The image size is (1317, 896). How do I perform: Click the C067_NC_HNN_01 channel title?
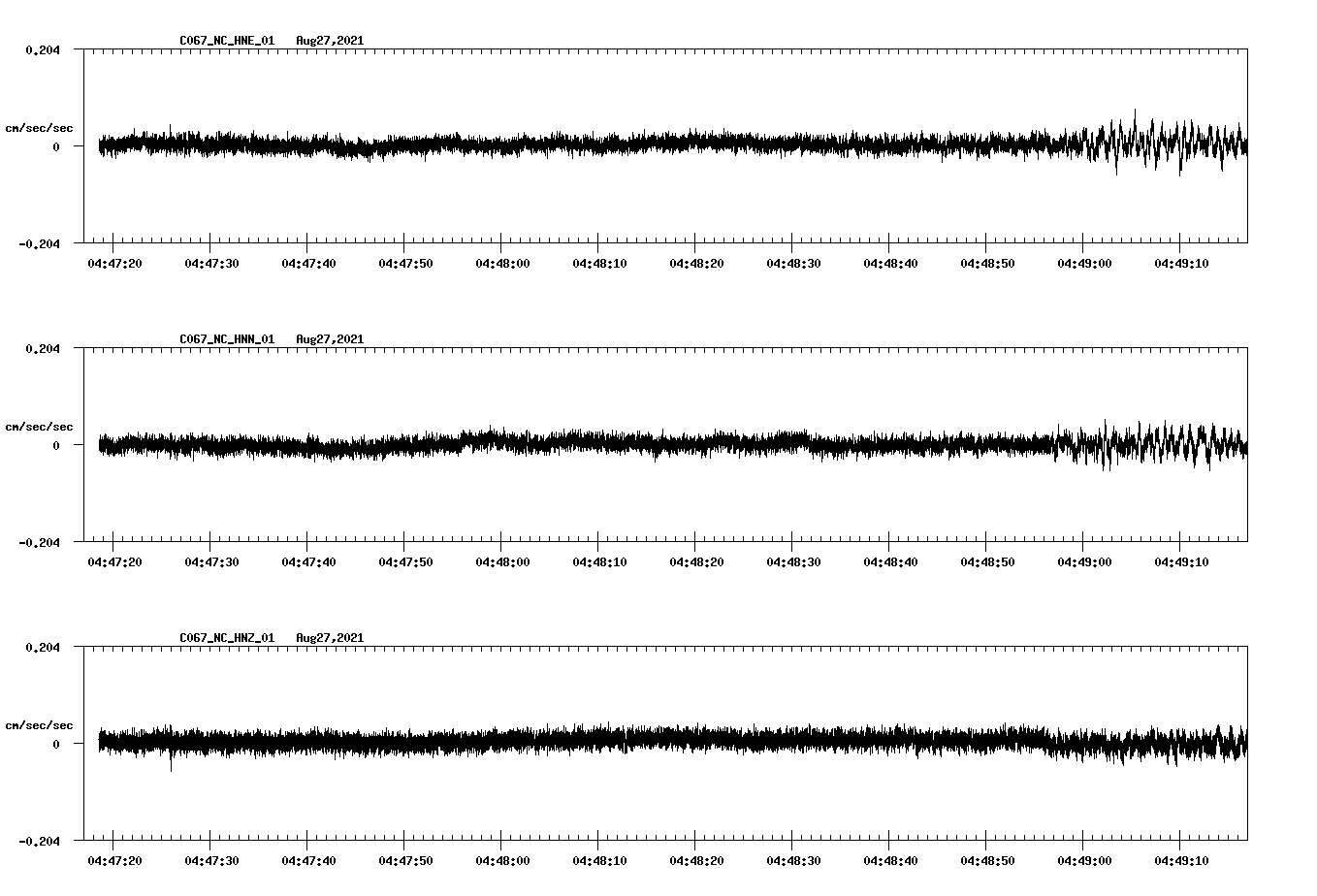click(227, 339)
